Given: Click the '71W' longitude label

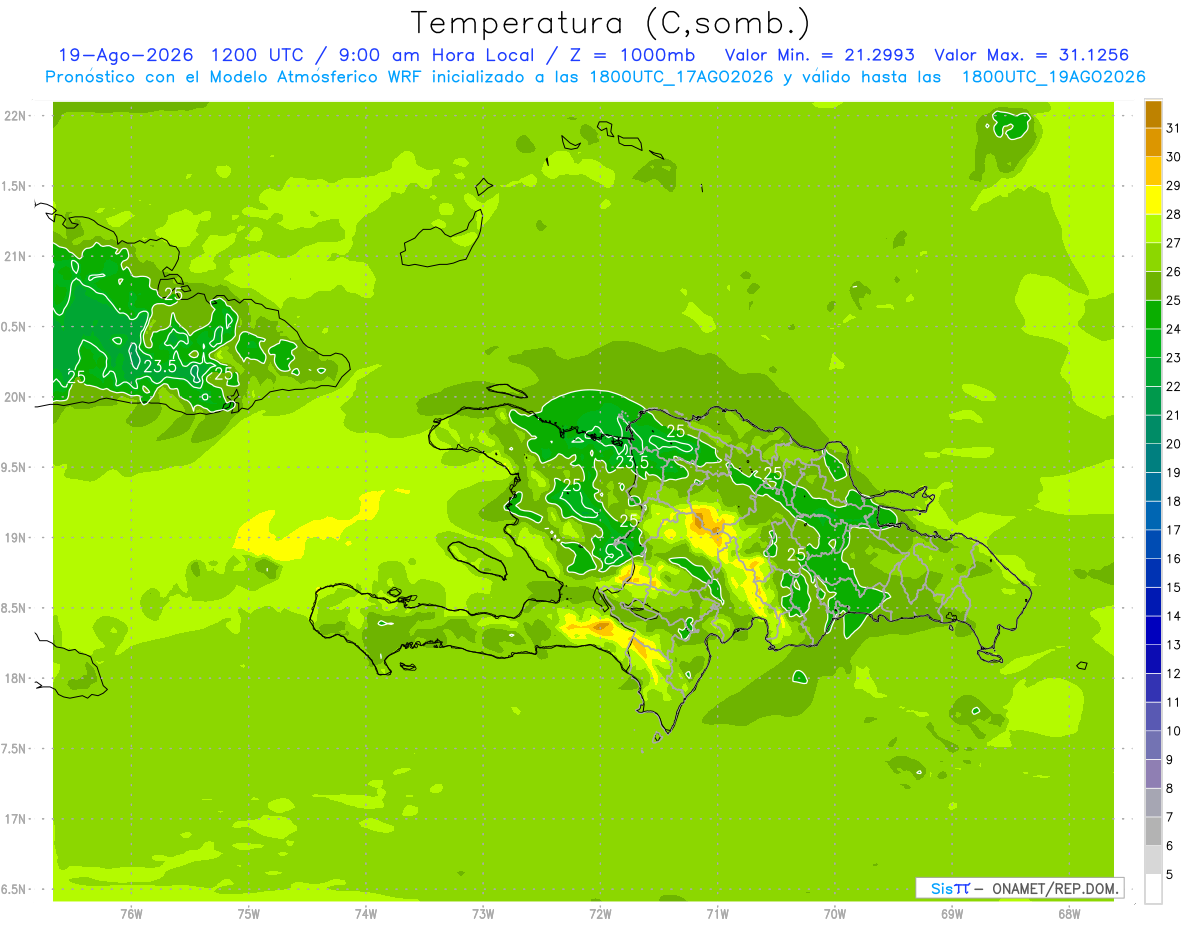Looking at the screenshot, I should (717, 913).
